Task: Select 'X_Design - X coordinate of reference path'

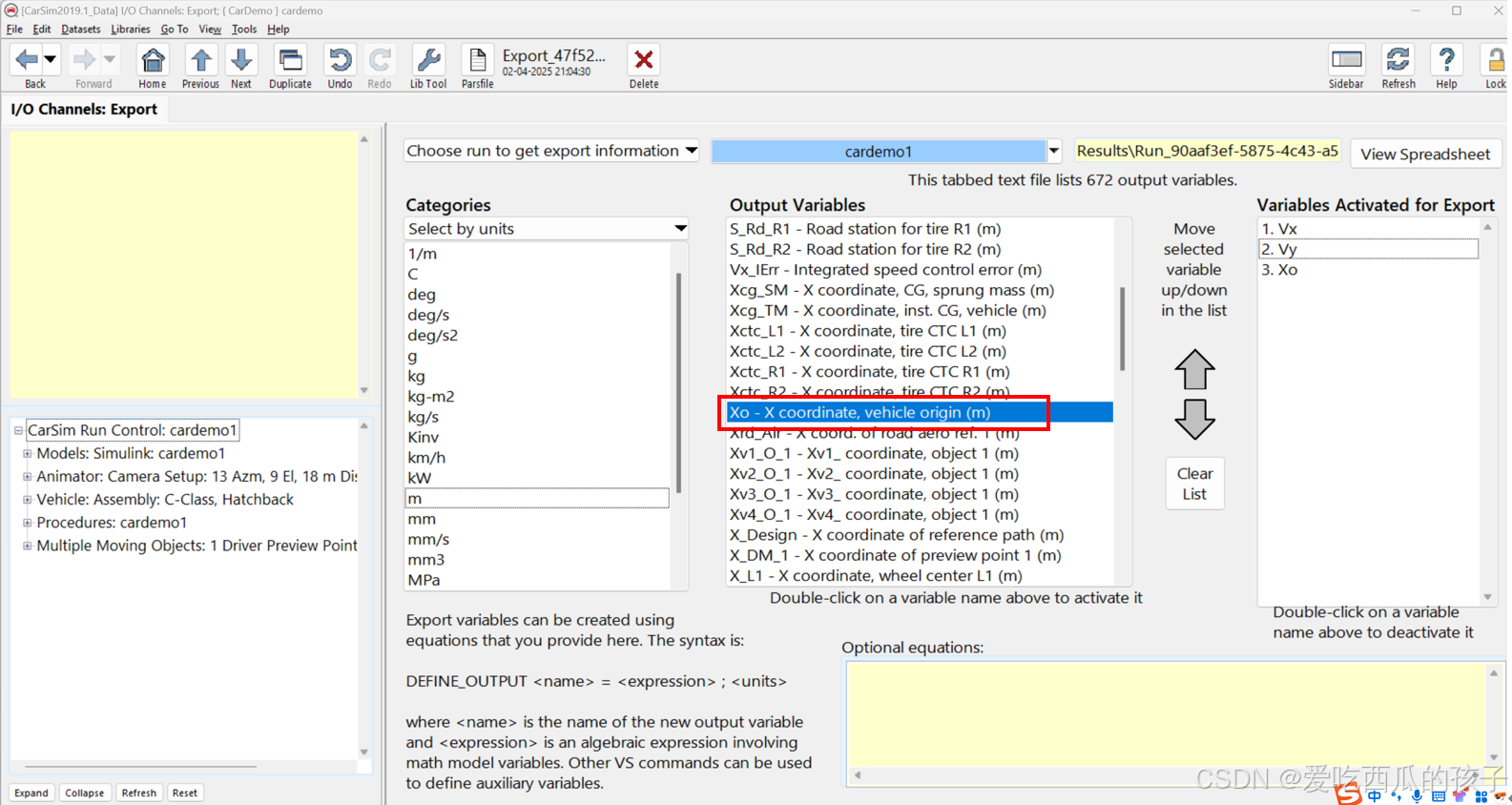Action: [897, 535]
